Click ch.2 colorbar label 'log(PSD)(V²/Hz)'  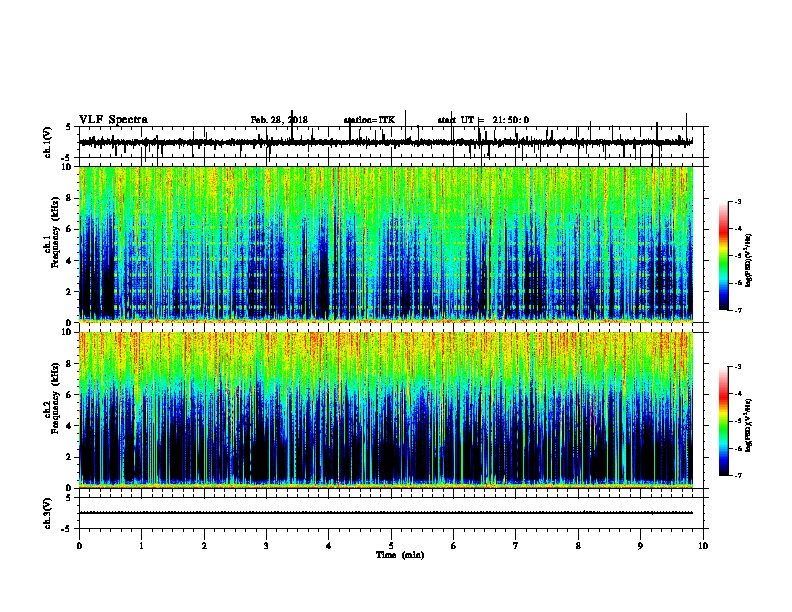coord(748,425)
